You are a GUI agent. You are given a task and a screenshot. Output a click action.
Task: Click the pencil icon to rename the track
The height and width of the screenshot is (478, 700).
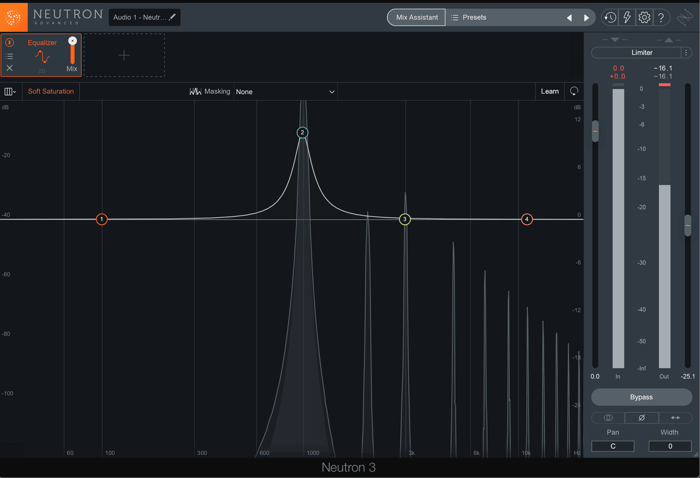pos(172,17)
